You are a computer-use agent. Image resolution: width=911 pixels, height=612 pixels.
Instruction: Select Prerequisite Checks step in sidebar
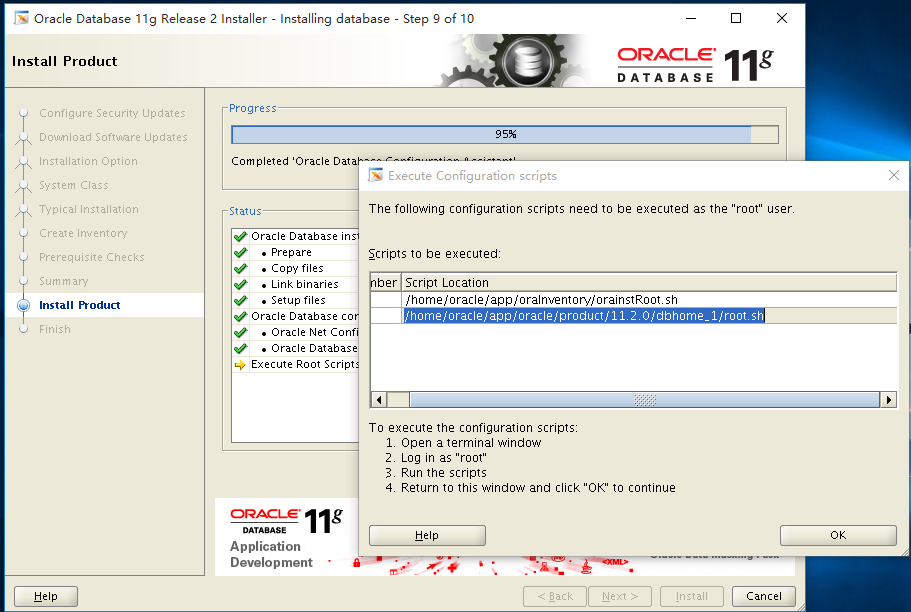pos(92,257)
